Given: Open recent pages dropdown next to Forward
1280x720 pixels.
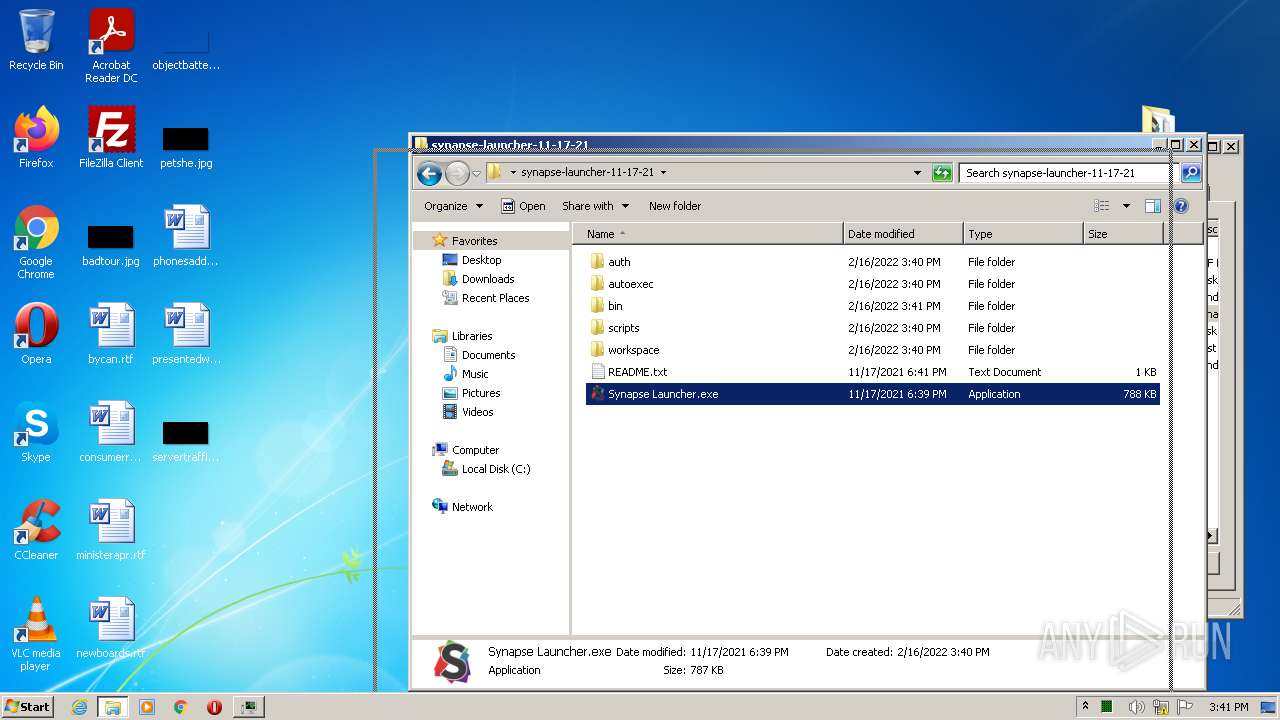Looking at the screenshot, I should [x=476, y=174].
